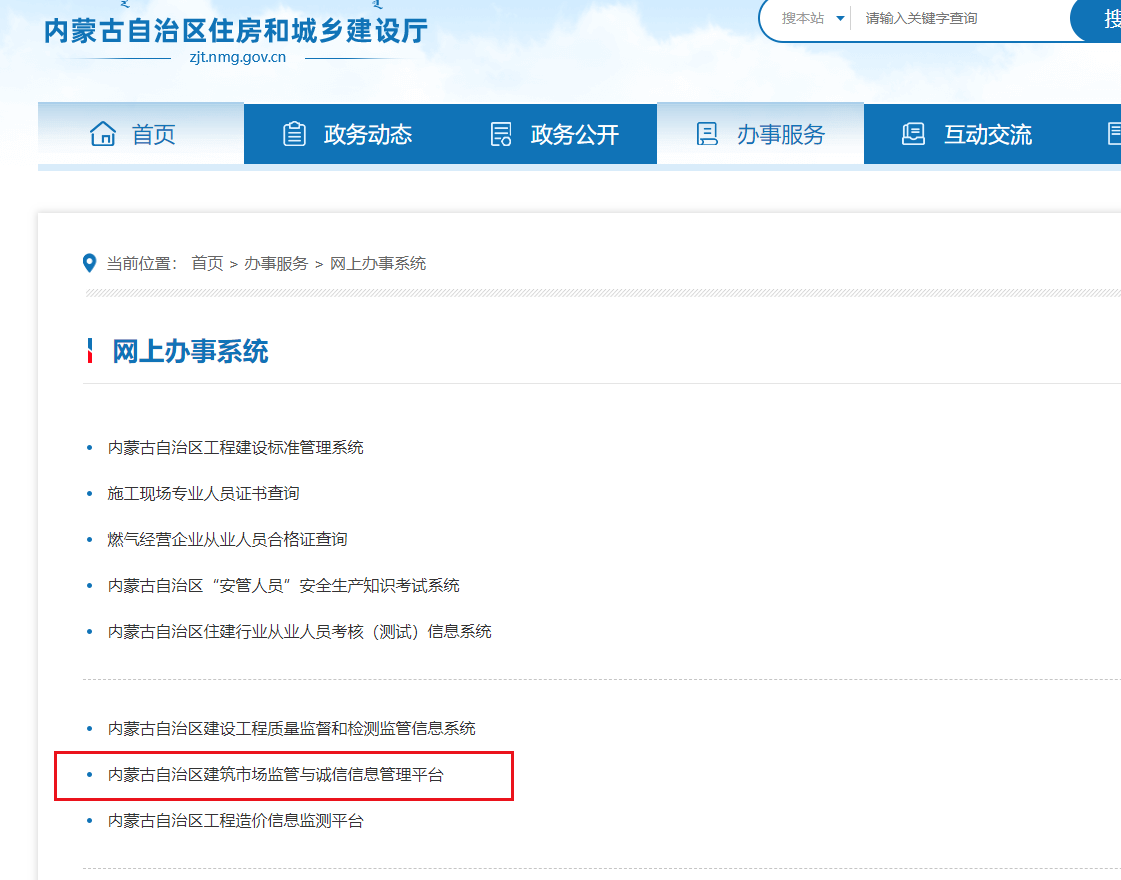Open 建筑市场监管与诚信信息管理平台 link
The image size is (1121, 880).
click(x=276, y=775)
